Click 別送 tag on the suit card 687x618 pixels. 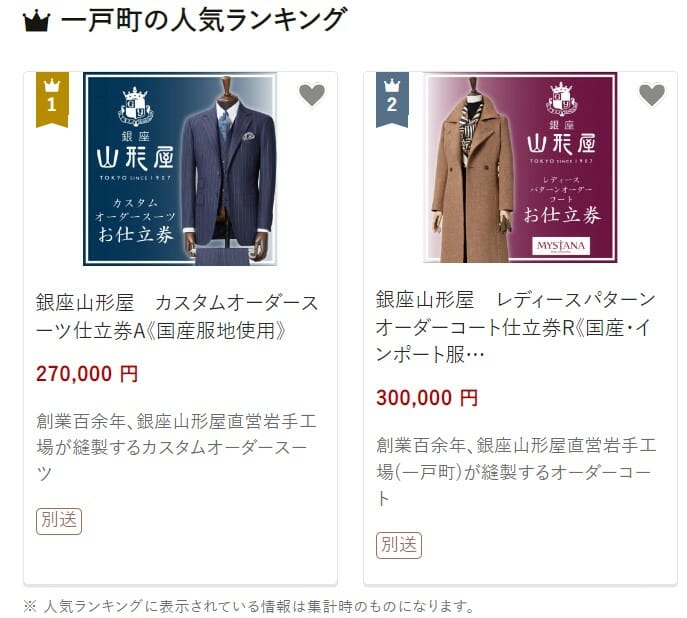59,521
